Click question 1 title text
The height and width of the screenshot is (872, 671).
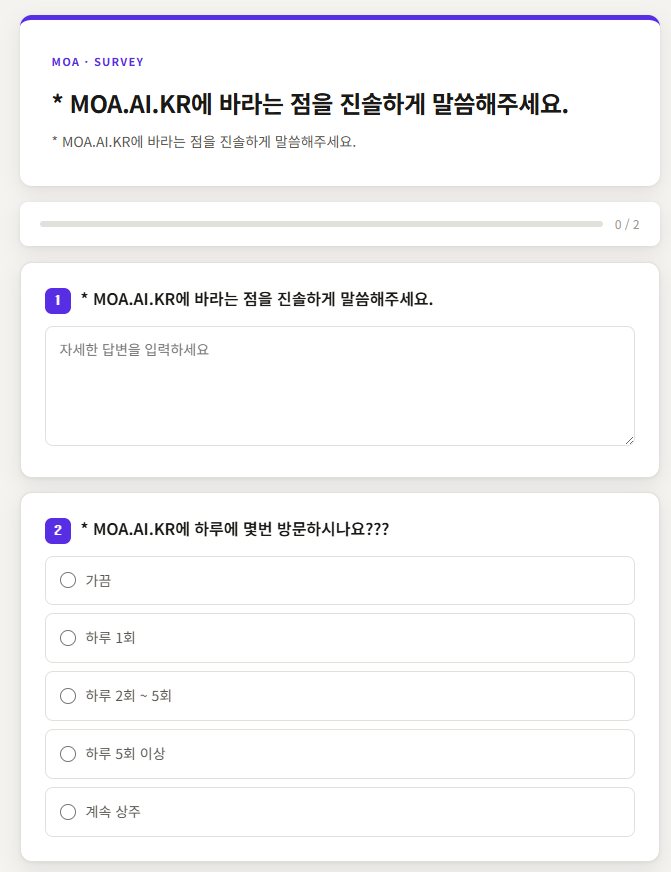pyautogui.click(x=257, y=300)
